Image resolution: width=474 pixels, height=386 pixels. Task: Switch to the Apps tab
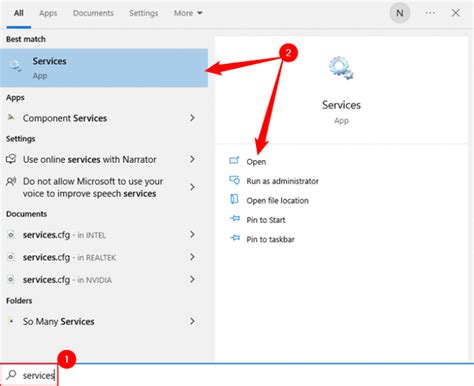(48, 13)
